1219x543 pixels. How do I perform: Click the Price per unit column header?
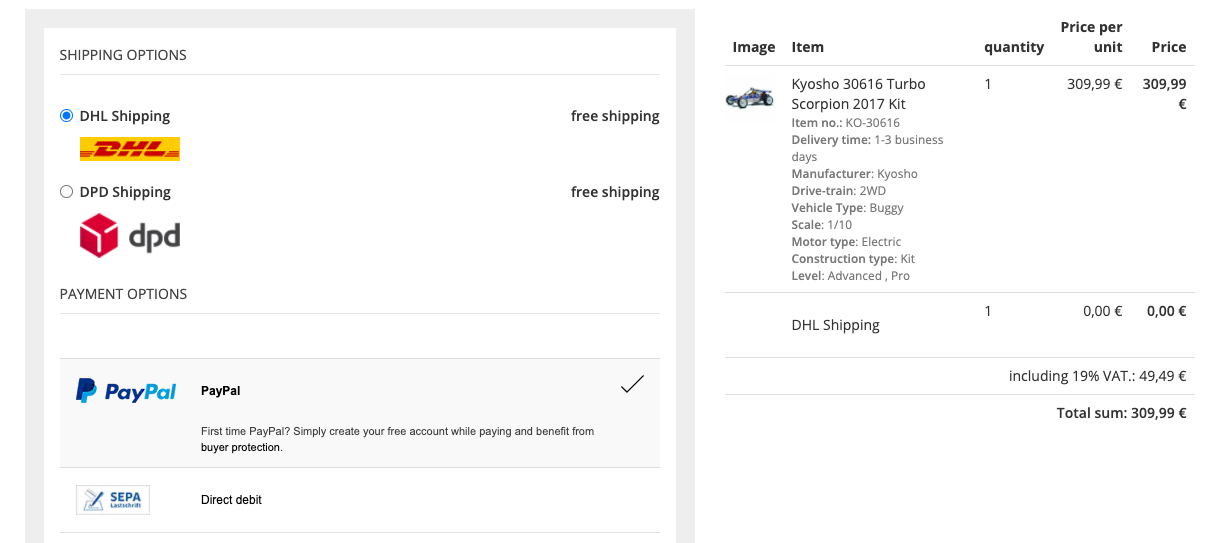click(1091, 37)
